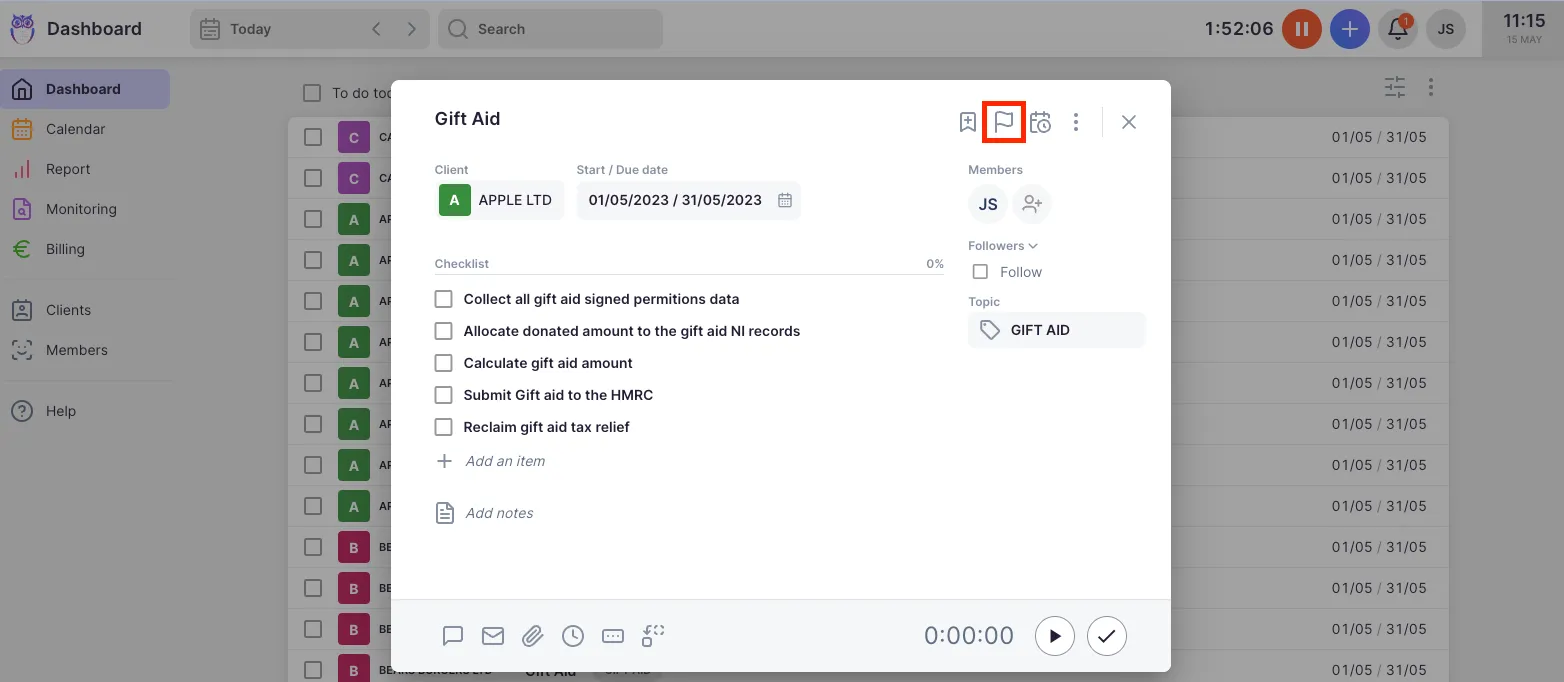Screen dimensions: 1564x682
Task: Open Calendar in the sidebar
Action: pos(75,129)
